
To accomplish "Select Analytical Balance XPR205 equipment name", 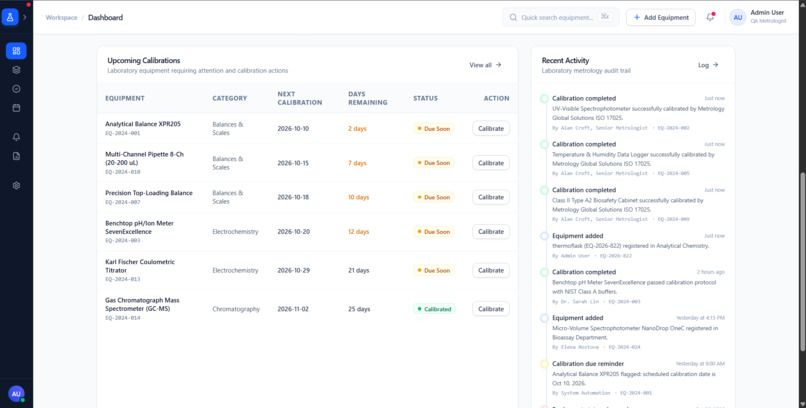I will (143, 124).
